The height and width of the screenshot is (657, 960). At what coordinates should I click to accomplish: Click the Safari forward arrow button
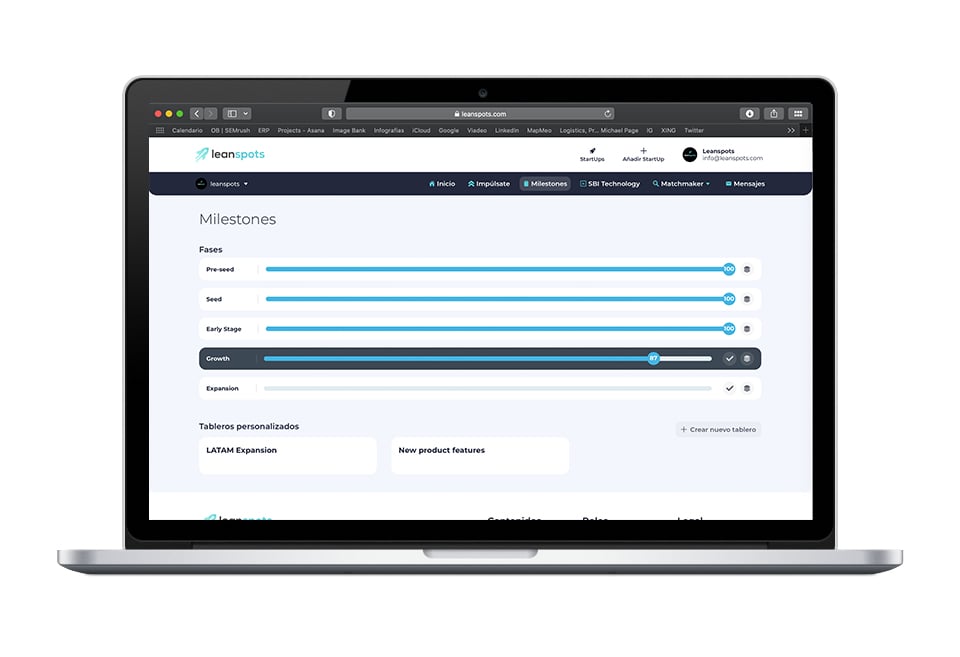pos(211,114)
